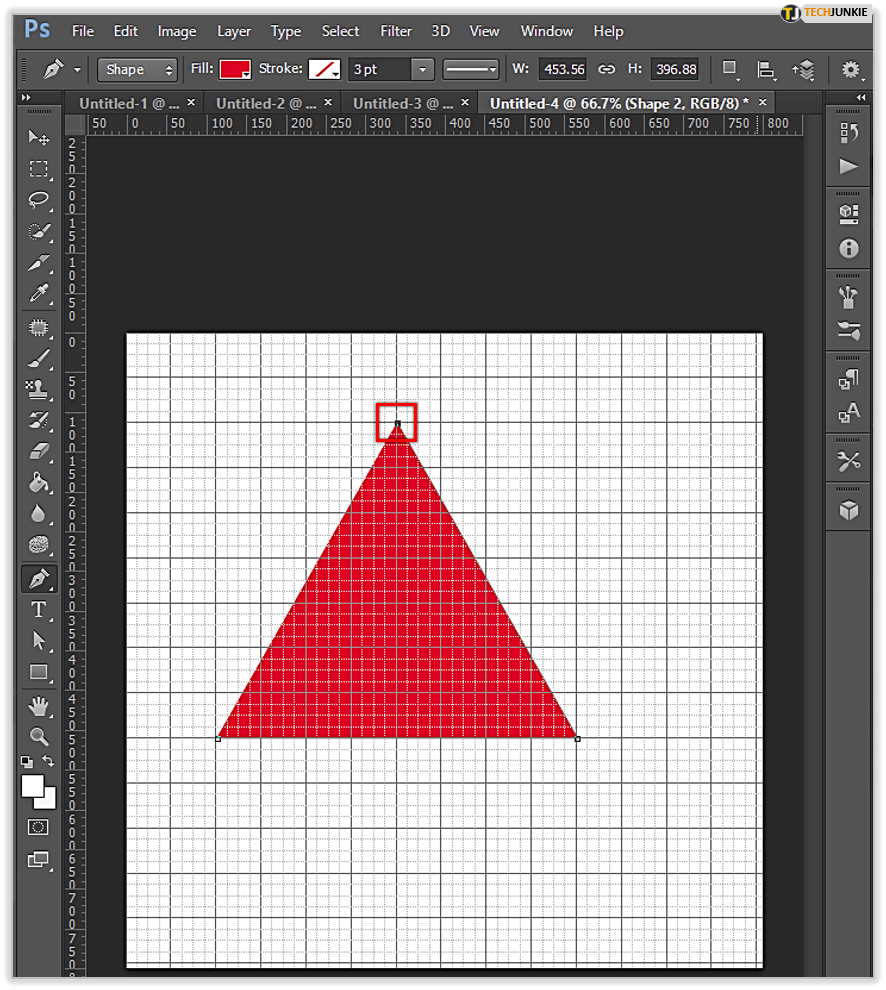Click the shape height field 396.88
This screenshot has width=886, height=990.
675,69
